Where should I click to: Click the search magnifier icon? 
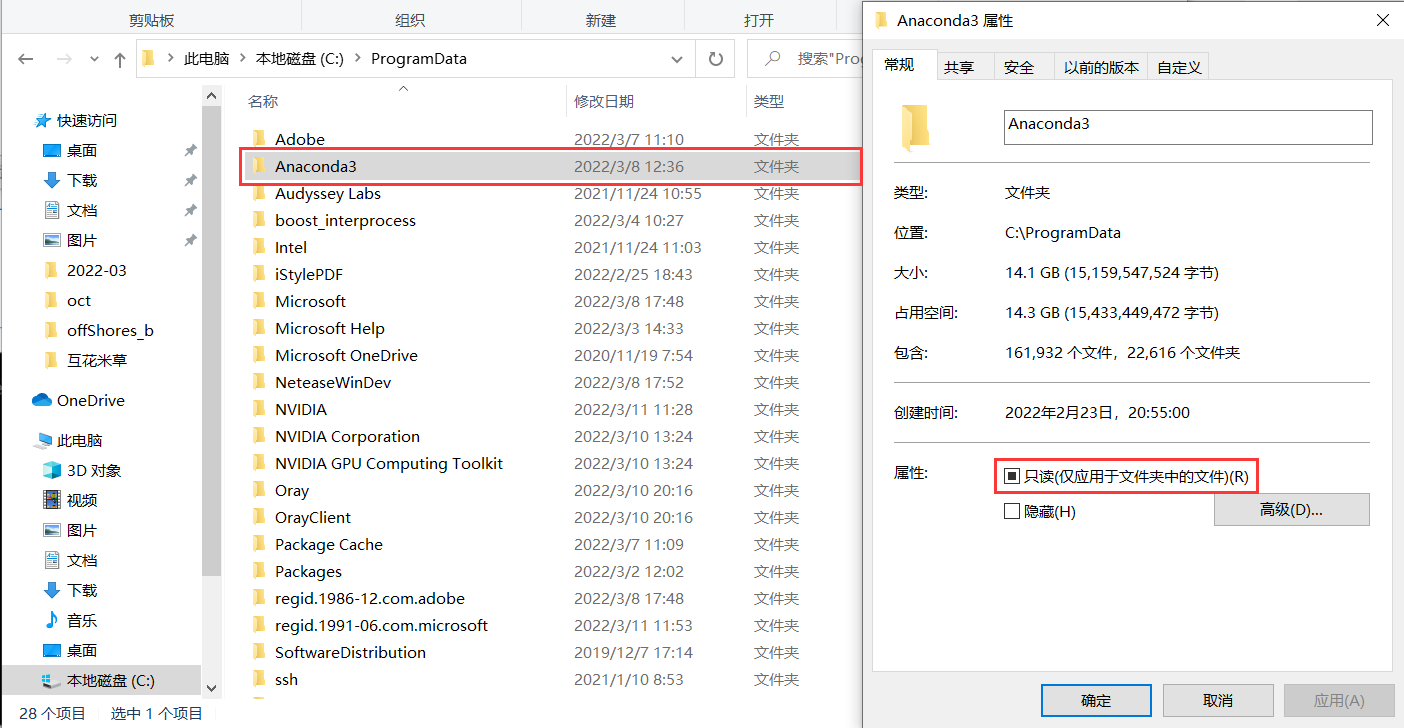[773, 59]
